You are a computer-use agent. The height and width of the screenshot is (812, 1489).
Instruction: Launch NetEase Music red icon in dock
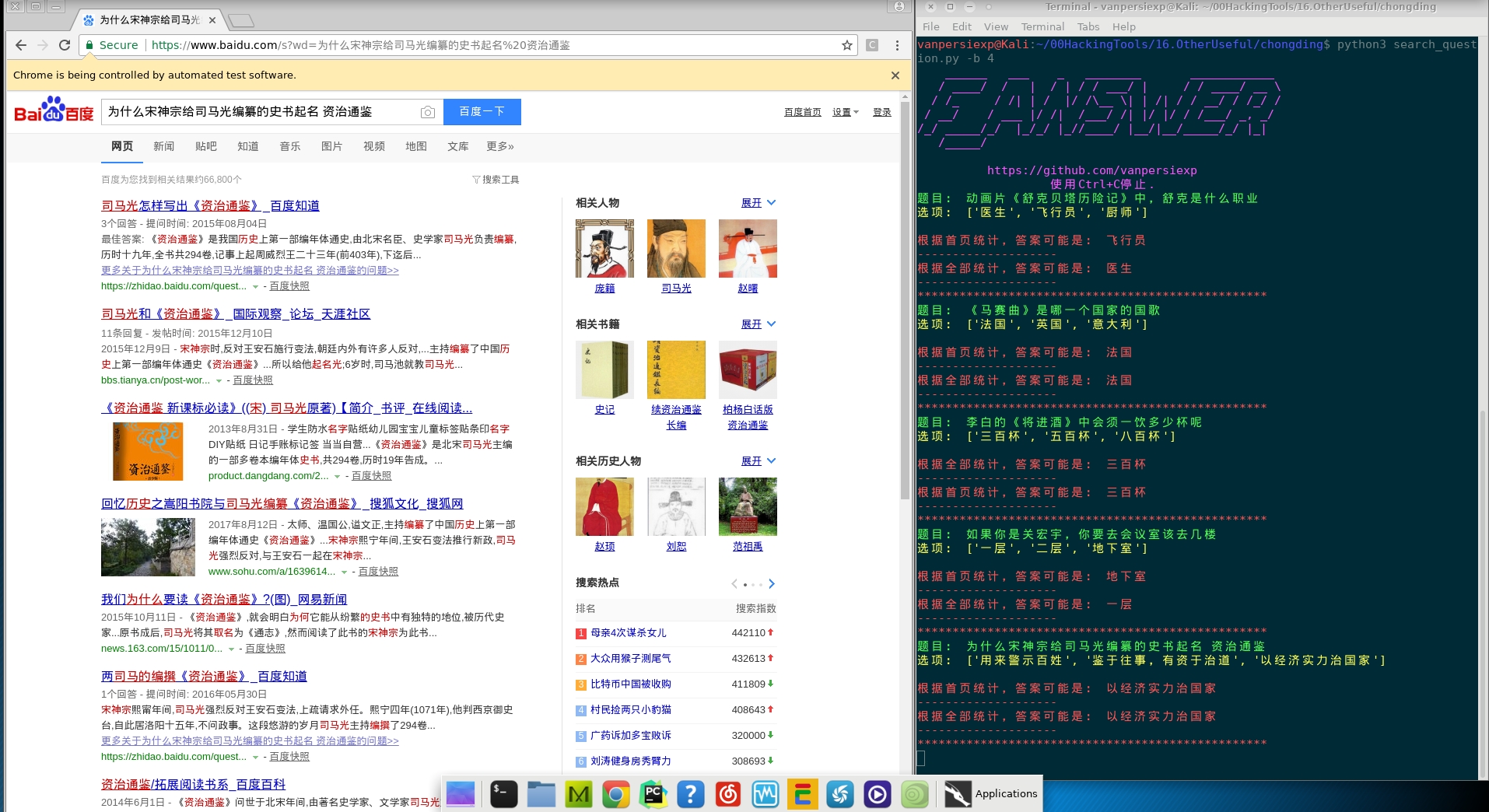pyautogui.click(x=728, y=794)
